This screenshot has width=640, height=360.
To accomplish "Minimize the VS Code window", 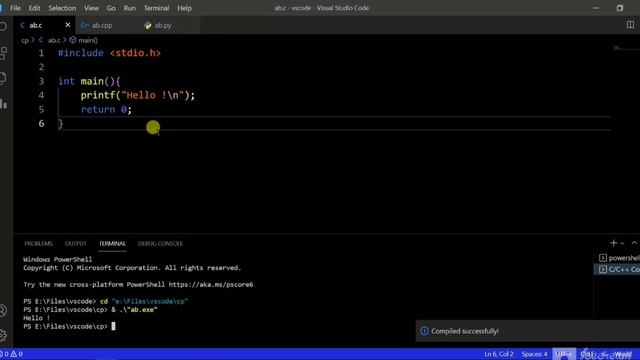I will point(596,8).
